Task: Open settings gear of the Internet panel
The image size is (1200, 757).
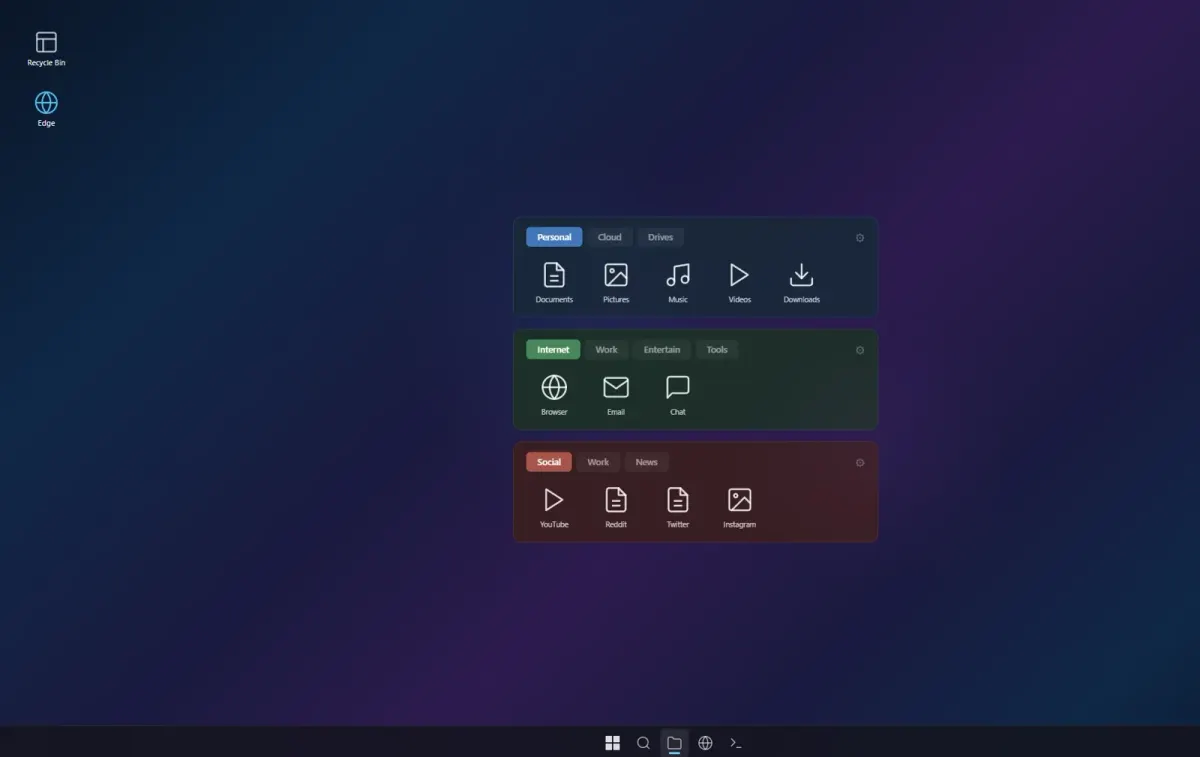Action: click(x=860, y=350)
